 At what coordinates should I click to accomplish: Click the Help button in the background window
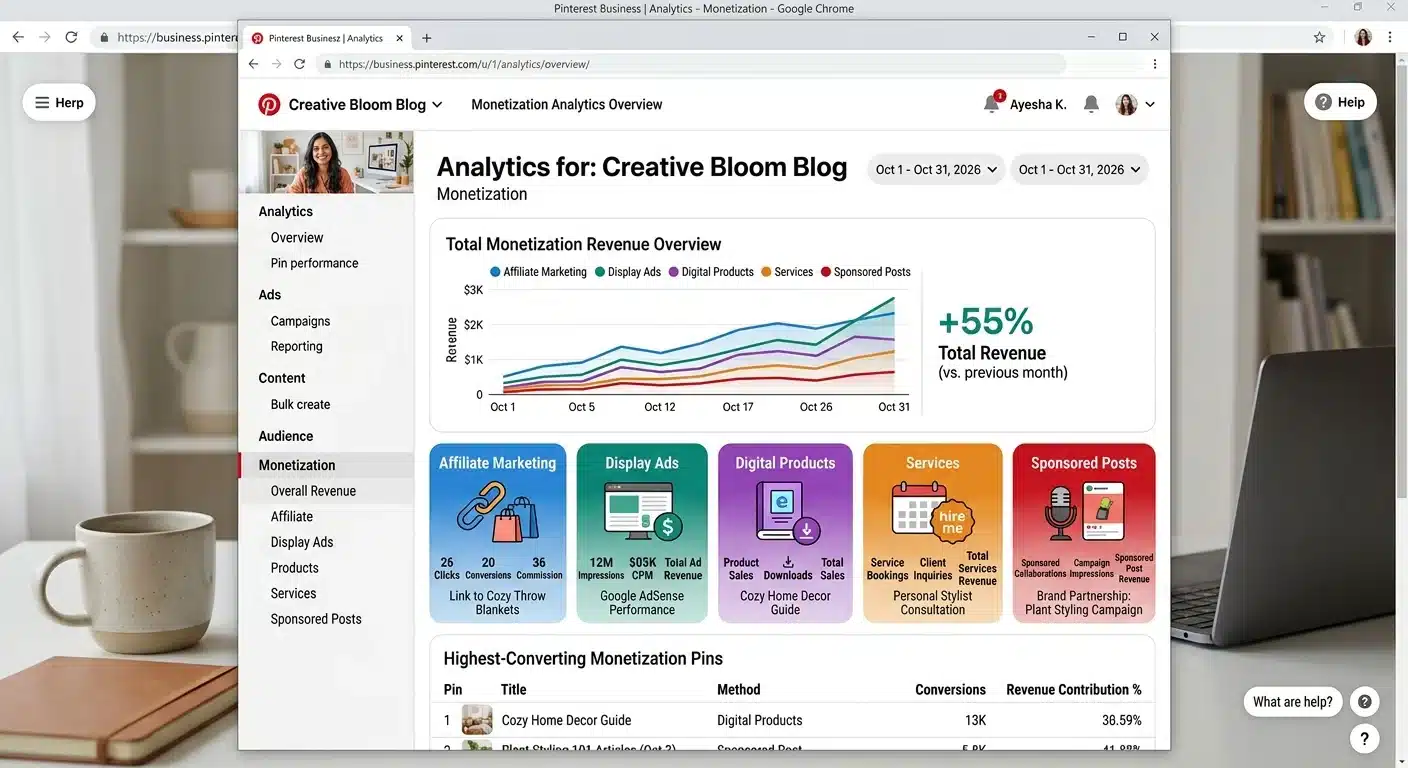pos(1340,102)
